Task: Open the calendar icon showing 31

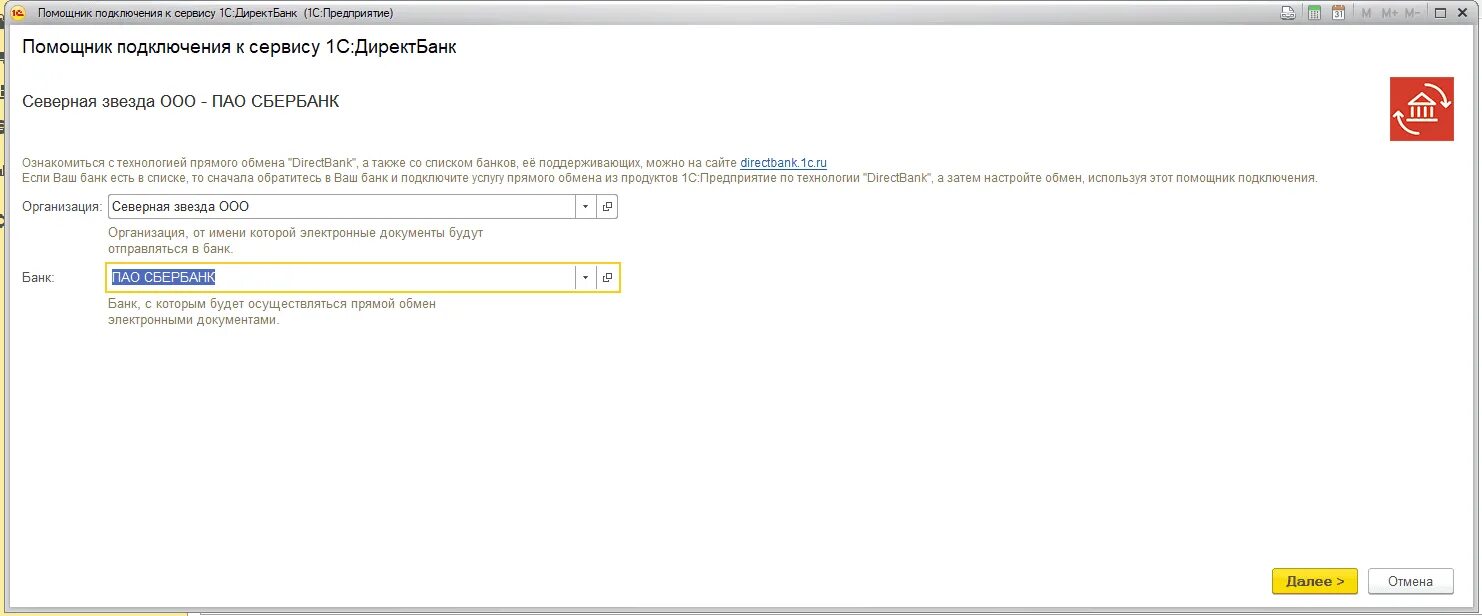Action: click(1339, 13)
